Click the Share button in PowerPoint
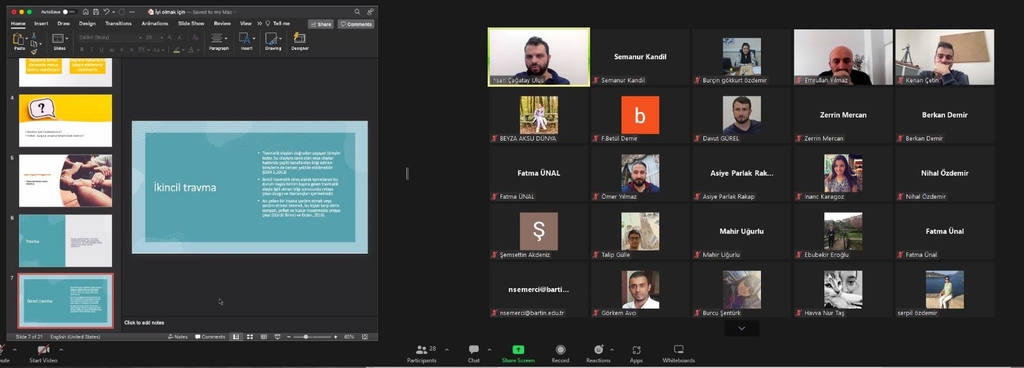 (321, 24)
